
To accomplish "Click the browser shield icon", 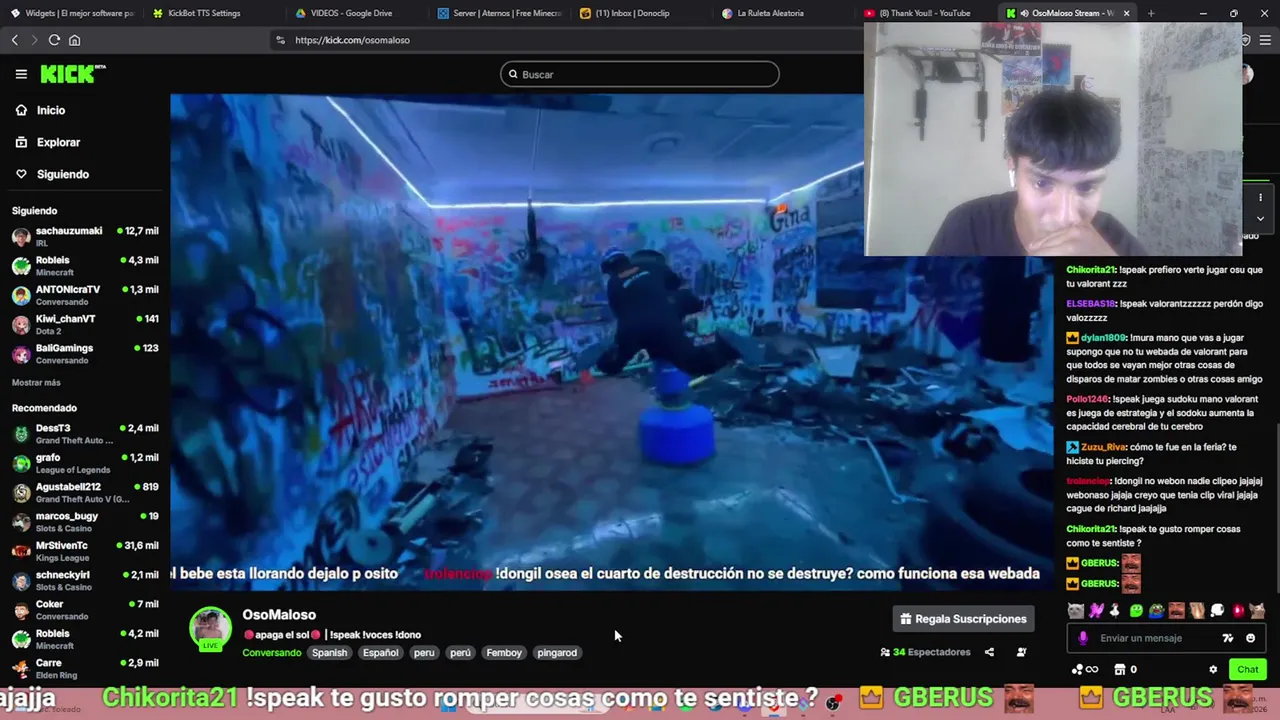I will (x=1246, y=40).
